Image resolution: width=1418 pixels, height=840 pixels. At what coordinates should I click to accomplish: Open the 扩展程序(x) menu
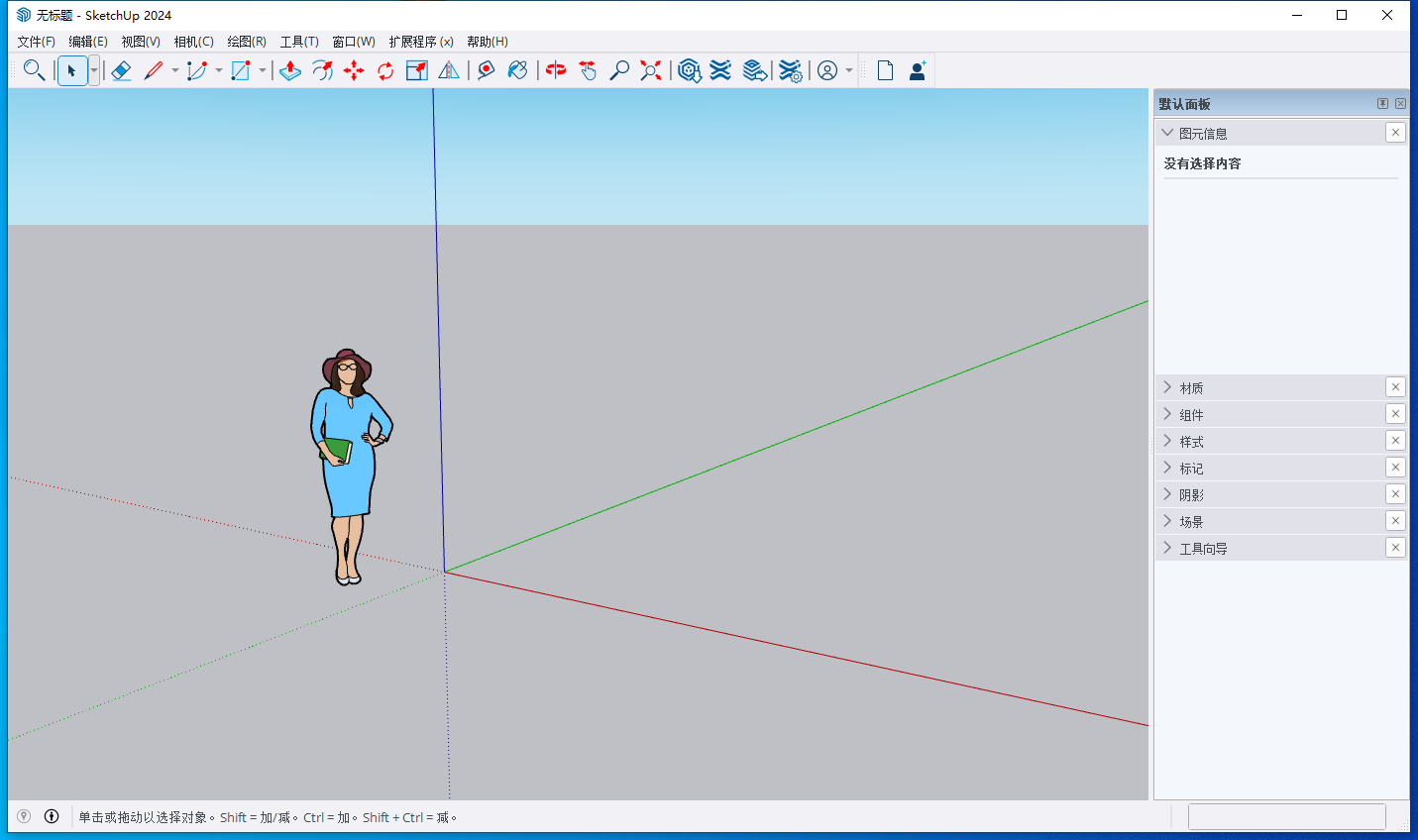point(420,41)
